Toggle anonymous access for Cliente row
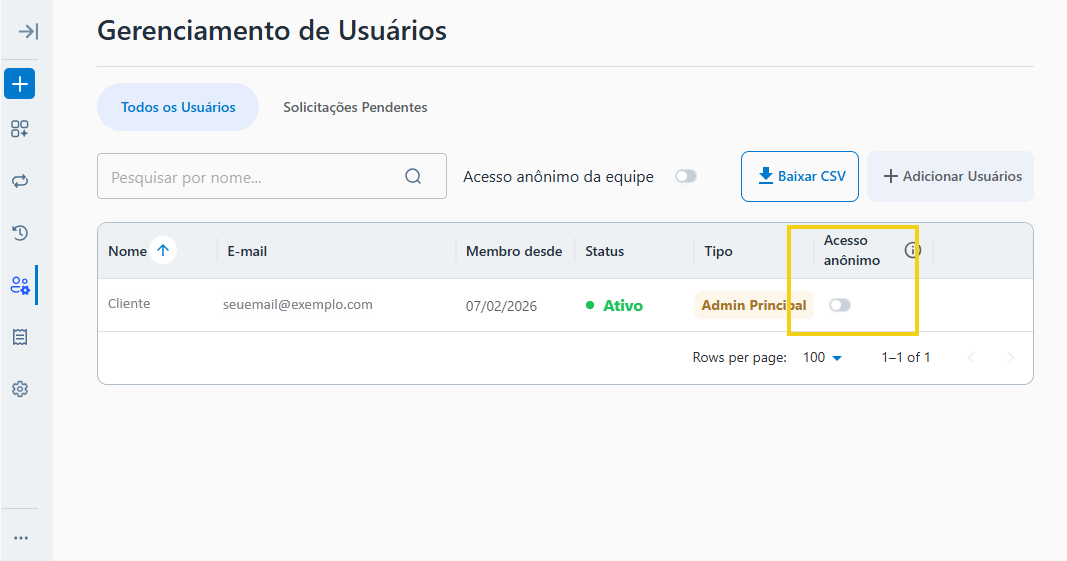Image resolution: width=1067 pixels, height=561 pixels. 840,305
